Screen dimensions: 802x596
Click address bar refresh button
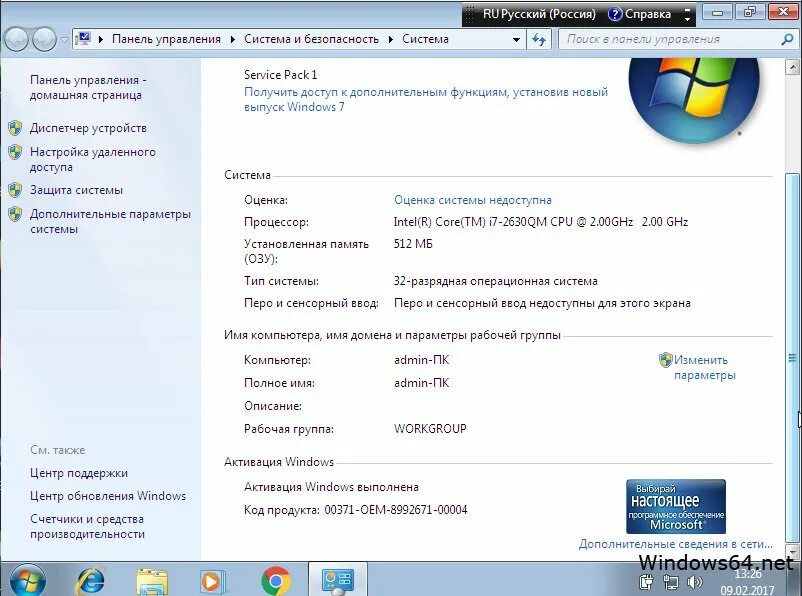539,39
